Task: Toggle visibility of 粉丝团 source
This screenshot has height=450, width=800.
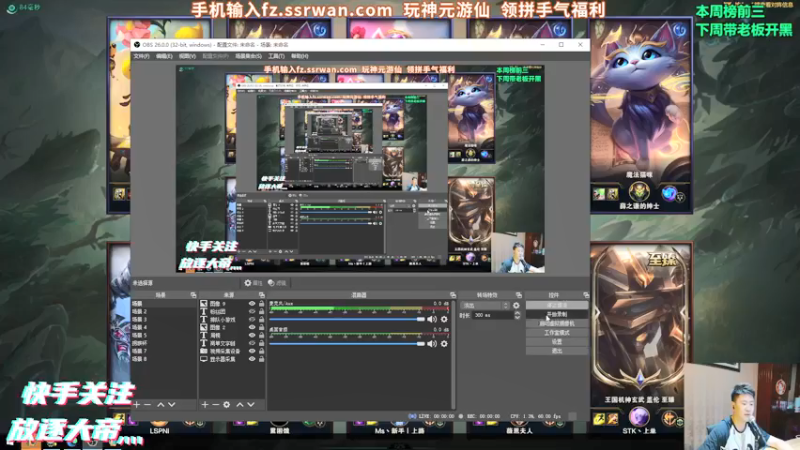Action: [x=252, y=311]
